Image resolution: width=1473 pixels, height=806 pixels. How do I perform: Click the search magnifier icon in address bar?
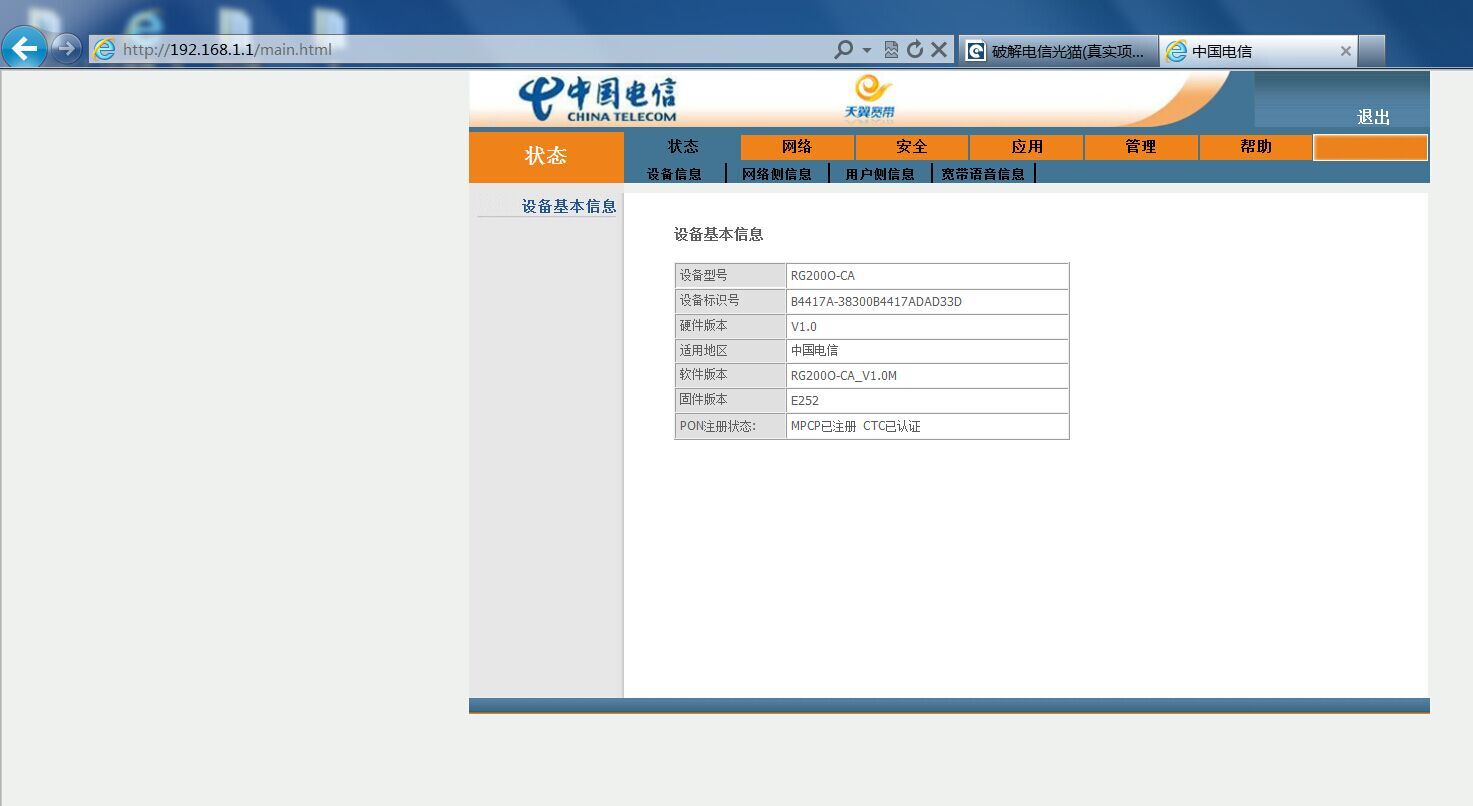point(844,49)
